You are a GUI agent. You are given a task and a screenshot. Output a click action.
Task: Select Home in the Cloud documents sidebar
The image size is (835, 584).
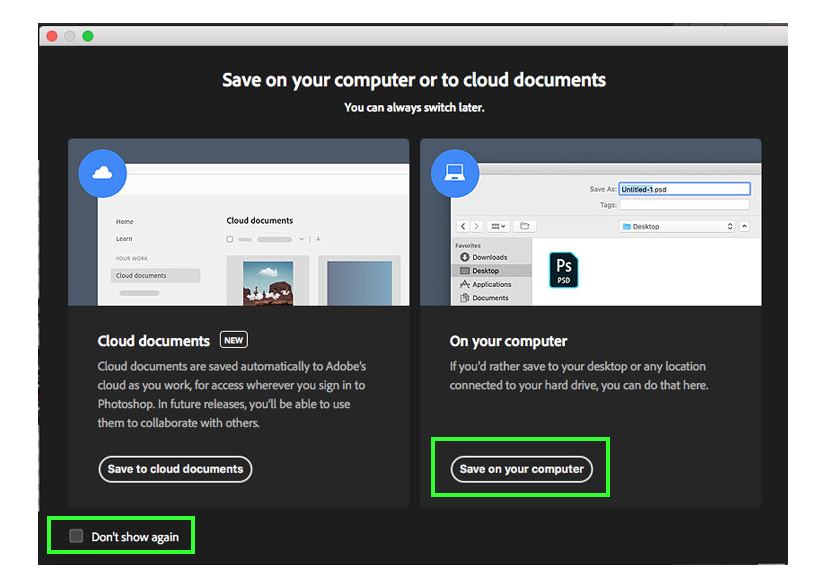coord(126,222)
